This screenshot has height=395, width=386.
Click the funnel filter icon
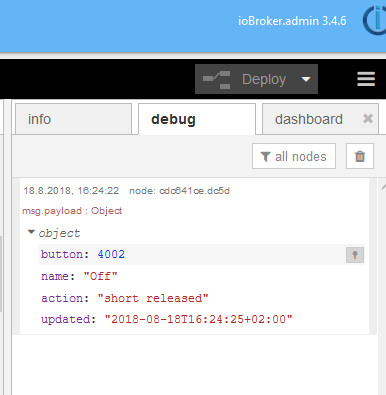pyautogui.click(x=265, y=156)
